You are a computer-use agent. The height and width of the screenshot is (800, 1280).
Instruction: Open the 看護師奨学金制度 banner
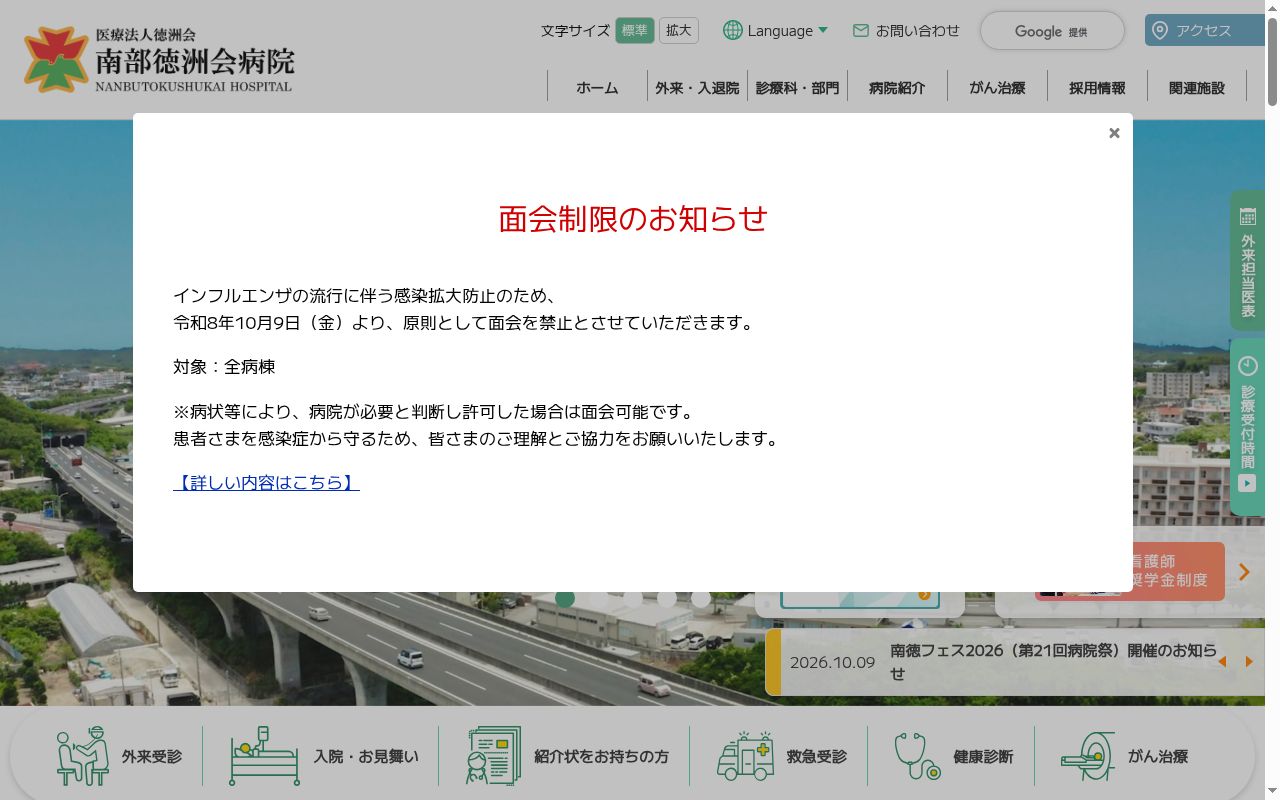(1130, 571)
